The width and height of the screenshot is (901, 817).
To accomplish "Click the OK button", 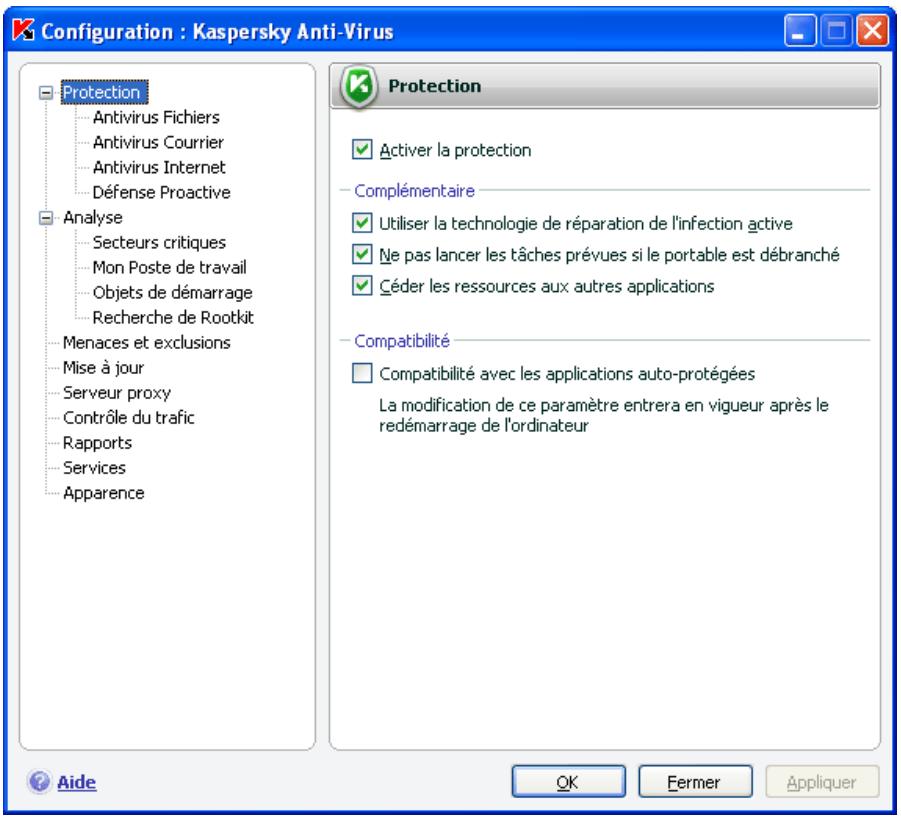I will 568,781.
